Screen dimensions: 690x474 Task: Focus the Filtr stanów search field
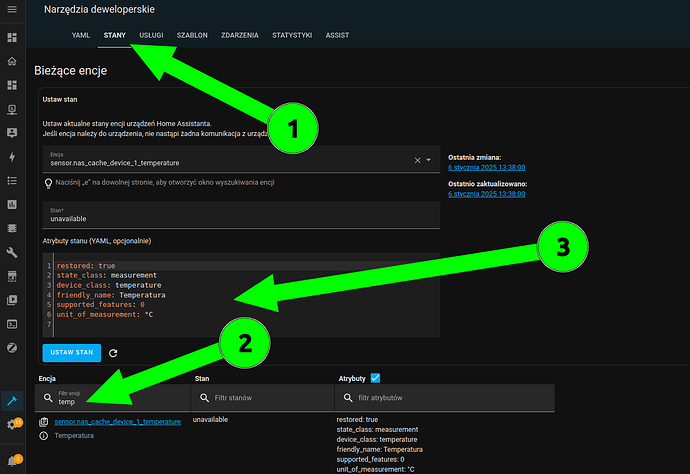[263, 398]
